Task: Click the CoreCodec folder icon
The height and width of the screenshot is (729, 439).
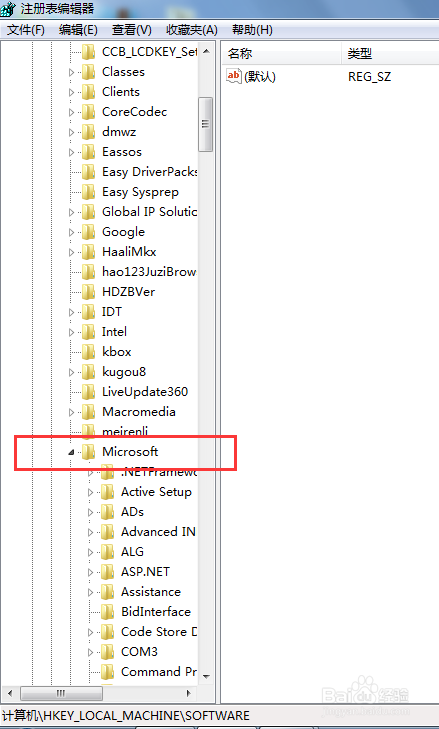Action: [x=88, y=112]
